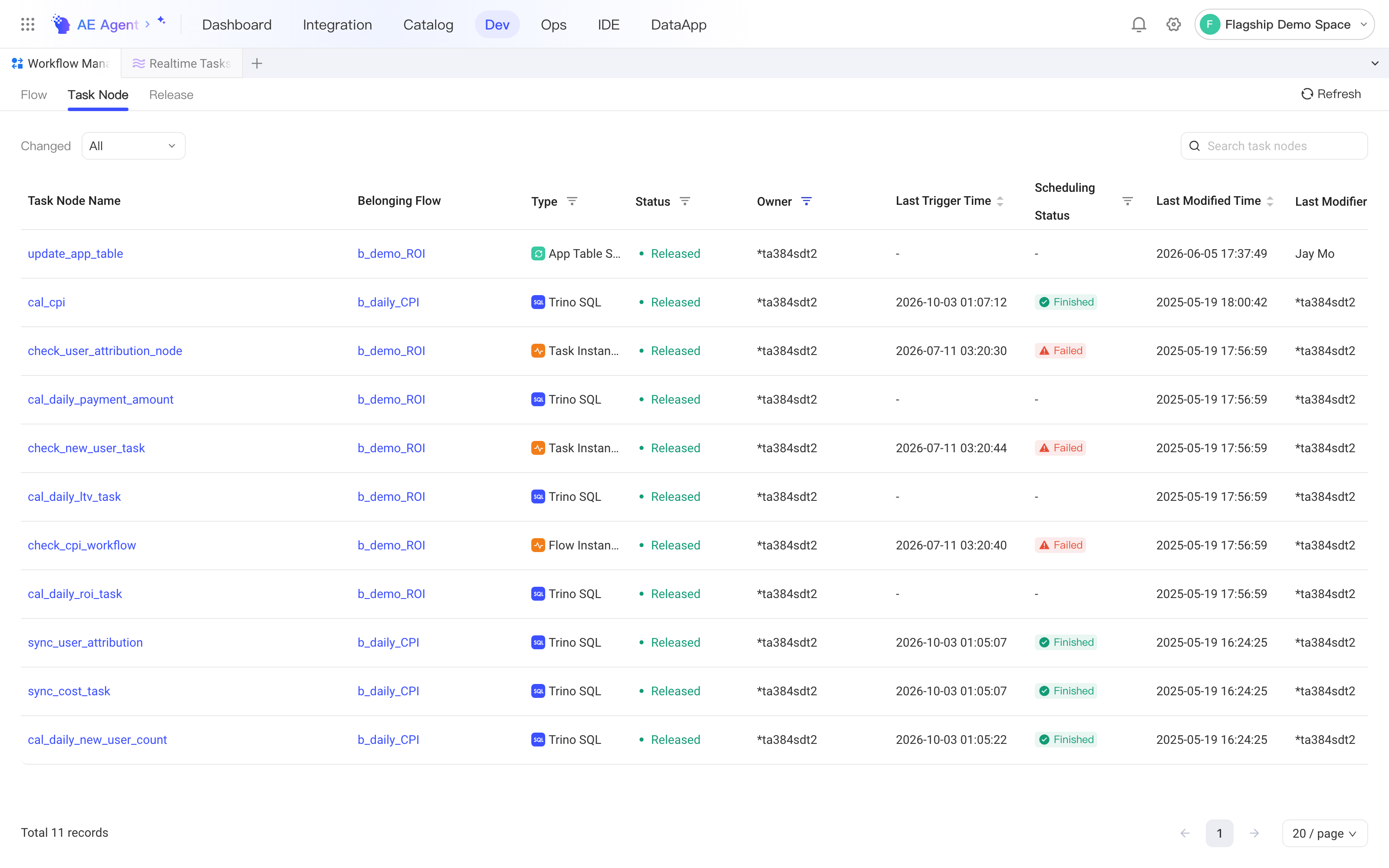Open the Catalog menu
The image size is (1389, 868).
click(428, 25)
